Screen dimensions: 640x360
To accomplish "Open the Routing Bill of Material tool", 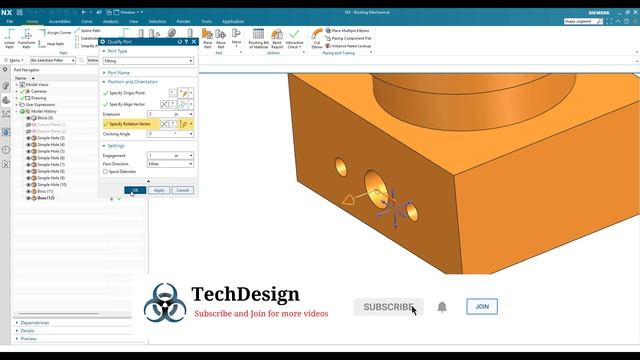I will [x=258, y=38].
